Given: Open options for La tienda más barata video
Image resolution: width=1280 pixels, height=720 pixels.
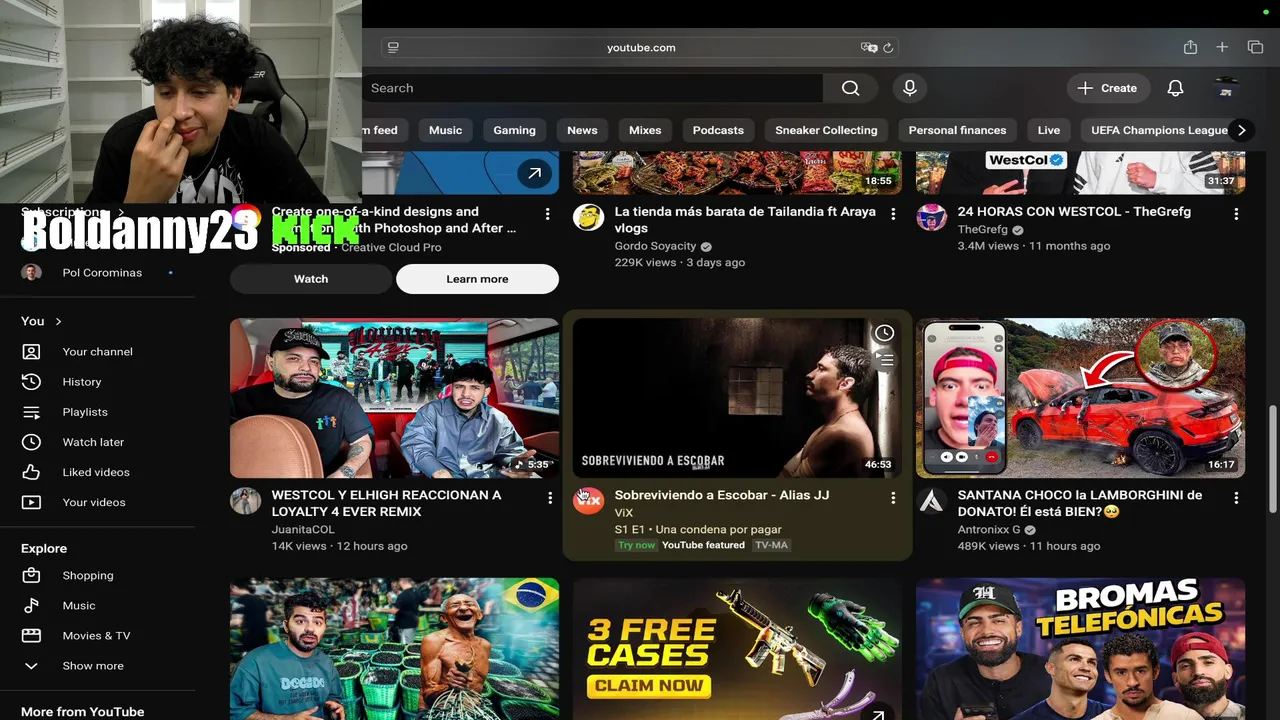Looking at the screenshot, I should coord(893,214).
